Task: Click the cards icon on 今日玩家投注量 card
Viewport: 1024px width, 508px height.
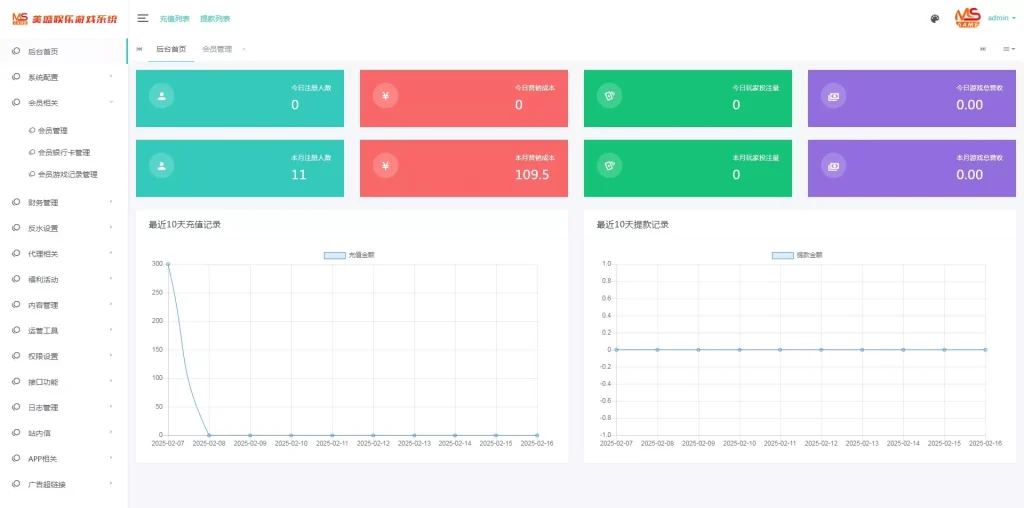Action: (609, 96)
